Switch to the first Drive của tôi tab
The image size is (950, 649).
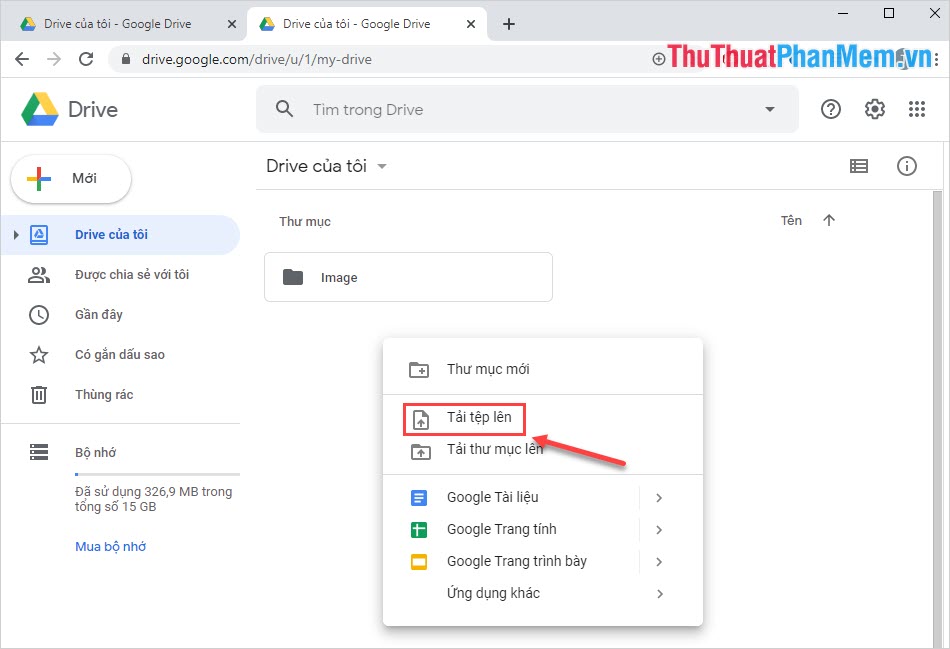[118, 24]
